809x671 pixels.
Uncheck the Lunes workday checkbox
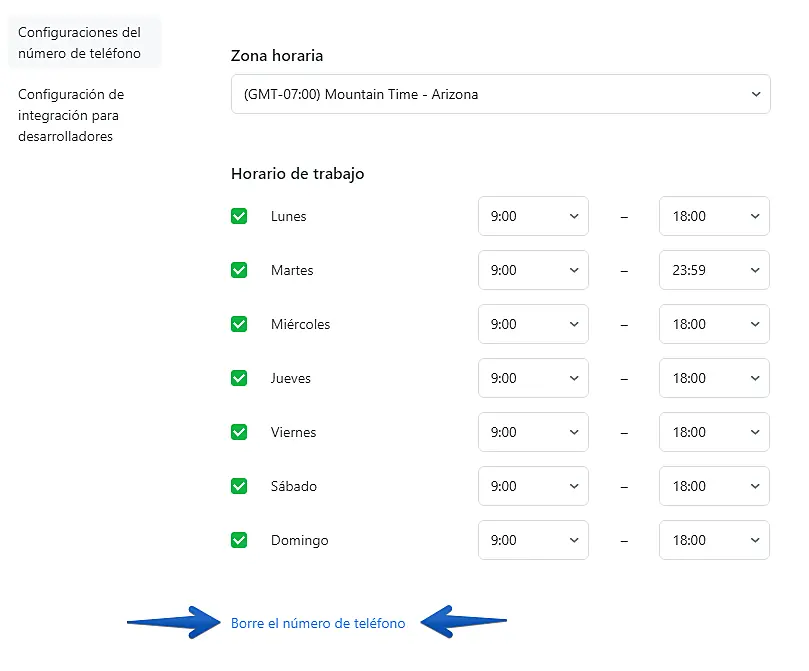[239, 216]
